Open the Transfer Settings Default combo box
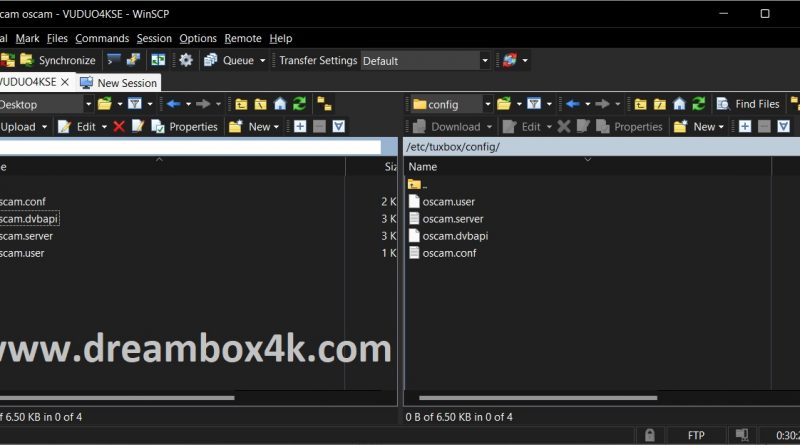The height and width of the screenshot is (445, 800). coord(425,61)
